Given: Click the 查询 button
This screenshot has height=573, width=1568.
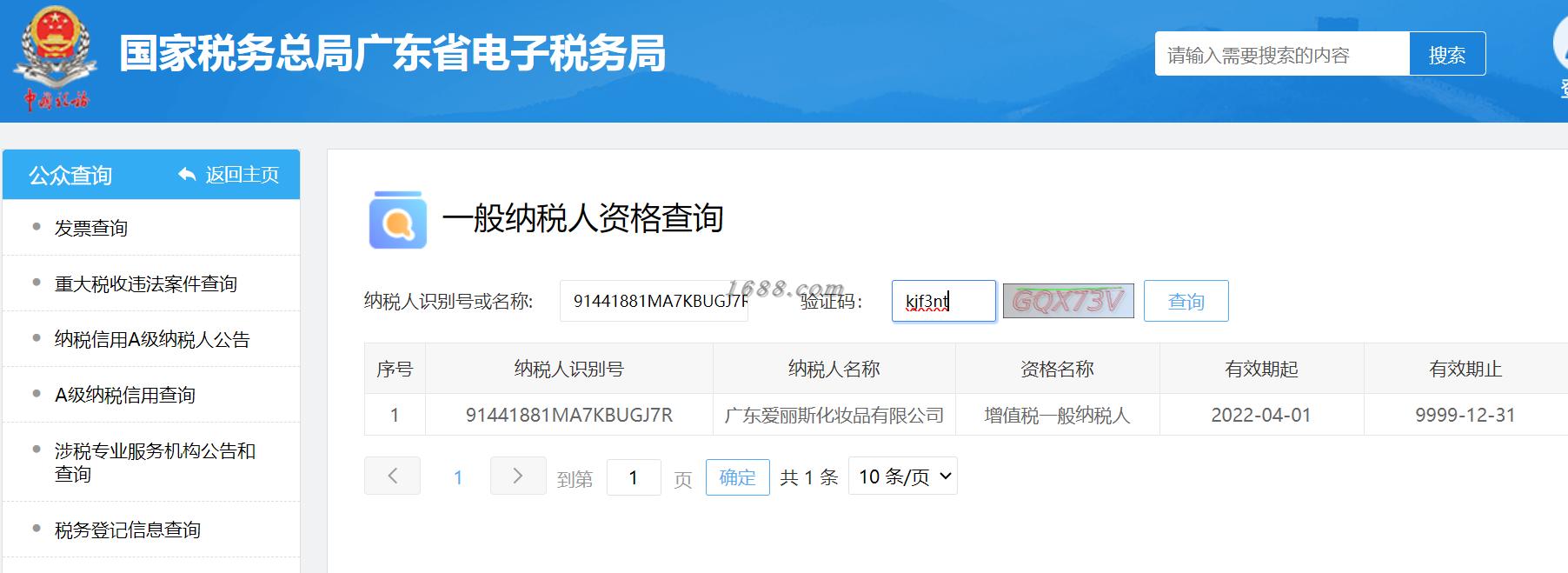Looking at the screenshot, I should (1186, 301).
